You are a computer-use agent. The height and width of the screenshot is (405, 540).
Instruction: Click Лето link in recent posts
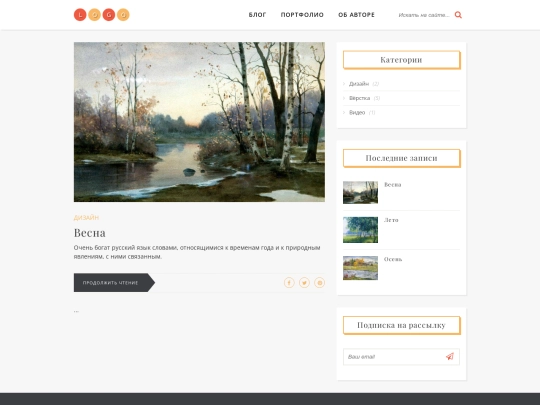(x=391, y=220)
